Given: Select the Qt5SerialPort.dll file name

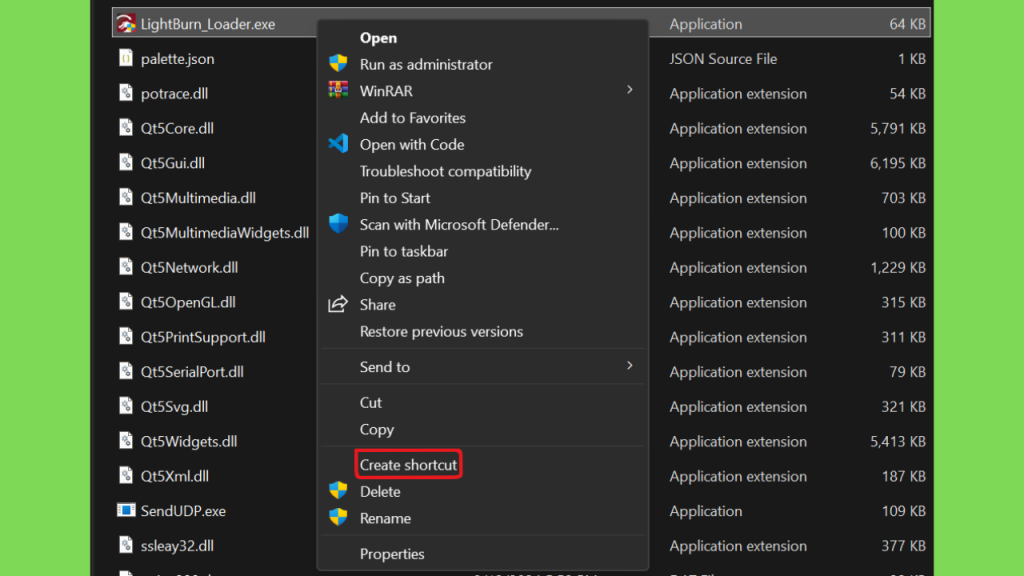Looking at the screenshot, I should click(192, 372).
